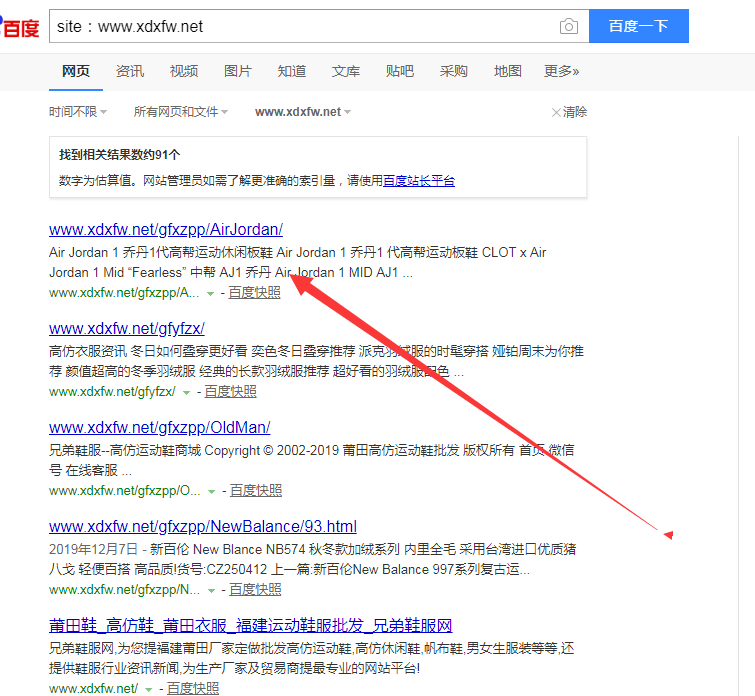The image size is (755, 696).
Task: Click green URL www.xdxfw.net/gfxzpp/O...
Action: (x=124, y=491)
